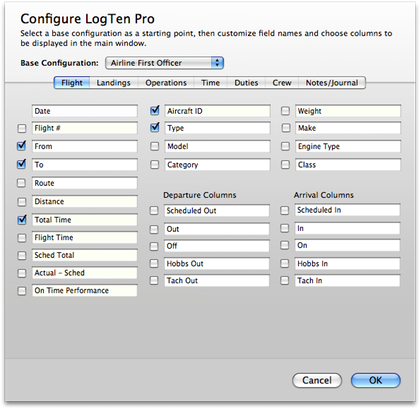Uncheck the Aircraft ID checkbox
This screenshot has width=420, height=409.
point(155,110)
